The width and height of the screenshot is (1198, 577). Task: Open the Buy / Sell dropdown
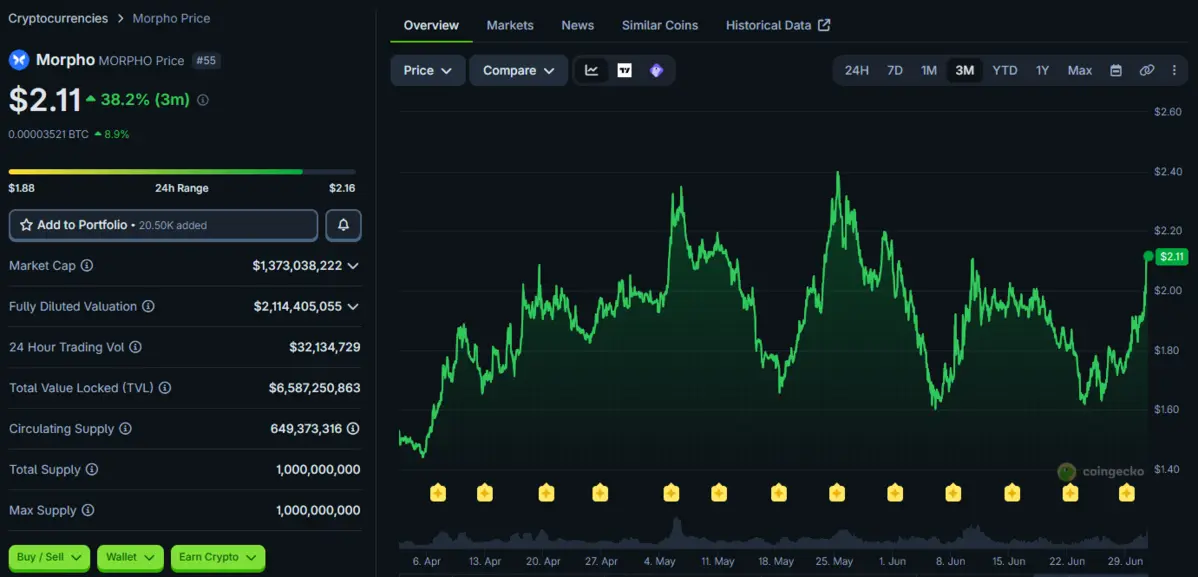coord(50,558)
